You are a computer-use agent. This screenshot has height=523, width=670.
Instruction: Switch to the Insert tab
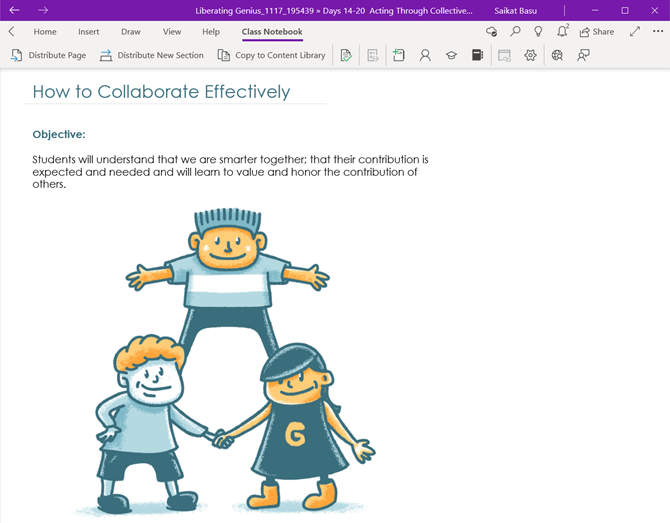point(88,32)
